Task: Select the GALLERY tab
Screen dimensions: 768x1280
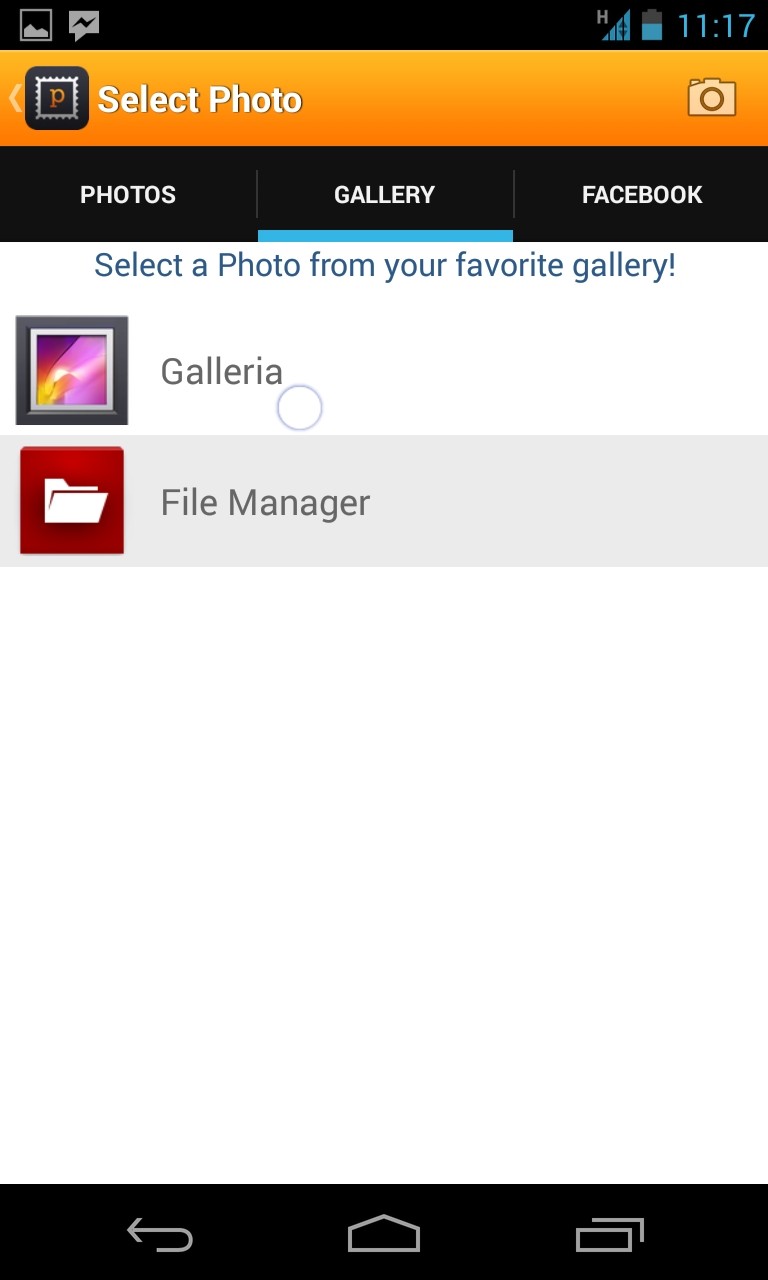Action: tap(385, 194)
